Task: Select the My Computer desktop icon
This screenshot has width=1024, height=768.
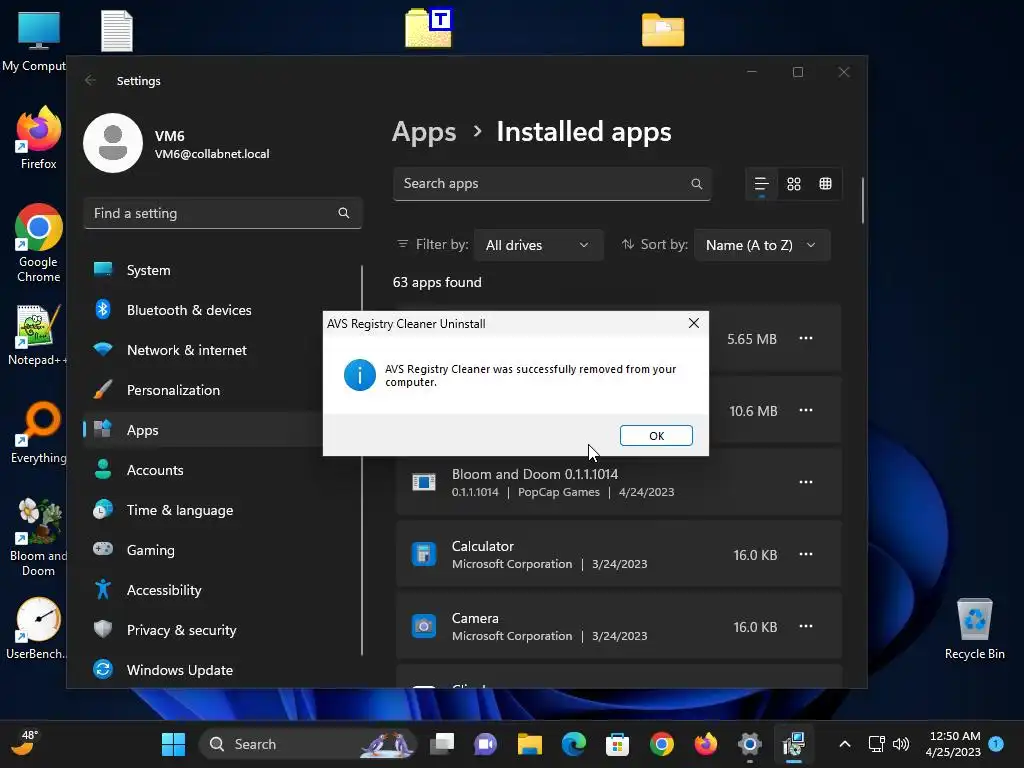Action: pos(38,40)
